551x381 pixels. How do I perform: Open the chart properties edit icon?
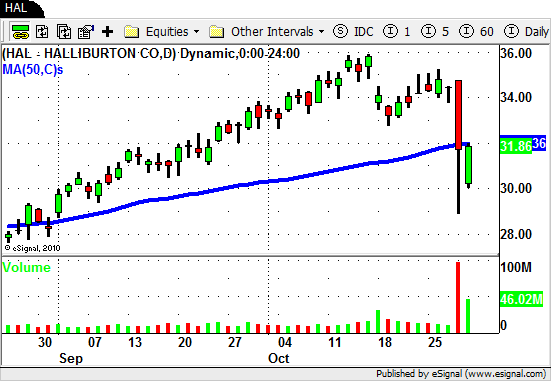[86, 32]
